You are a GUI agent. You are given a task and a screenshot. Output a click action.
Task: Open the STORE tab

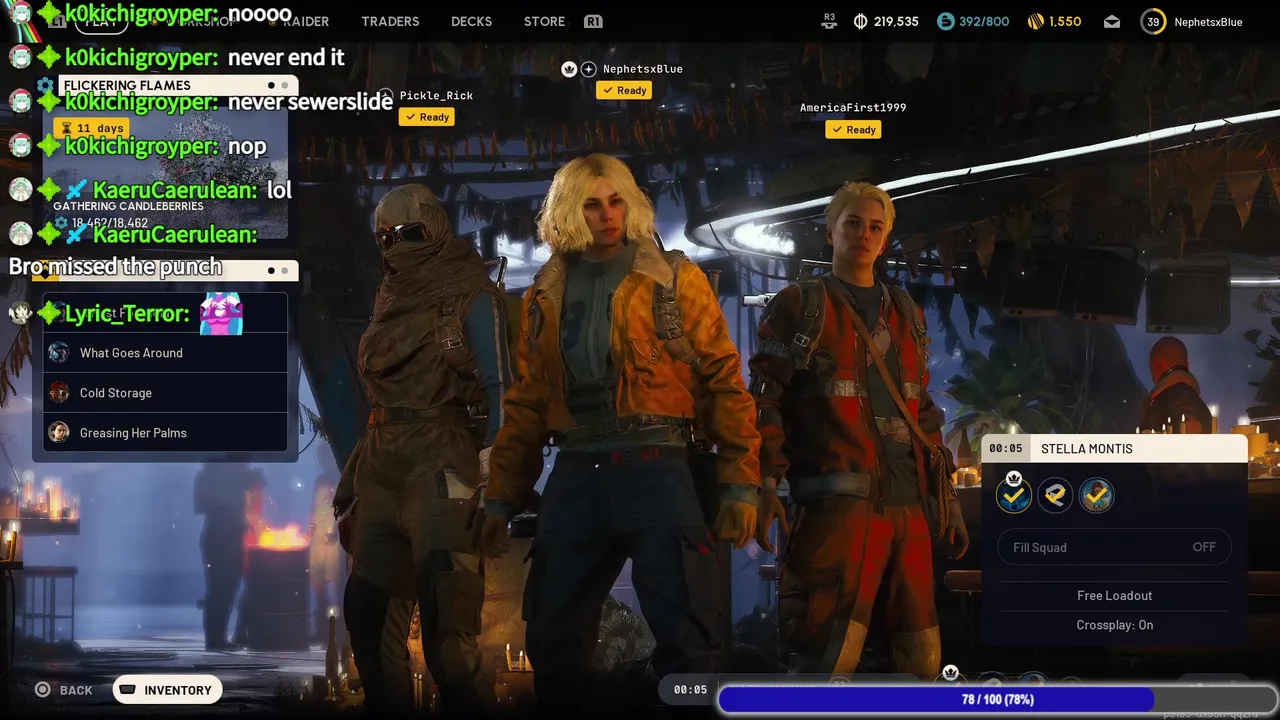(544, 21)
